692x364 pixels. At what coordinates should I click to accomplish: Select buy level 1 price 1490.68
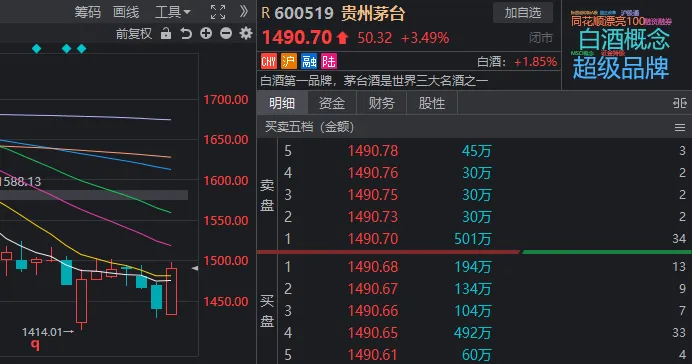click(373, 266)
